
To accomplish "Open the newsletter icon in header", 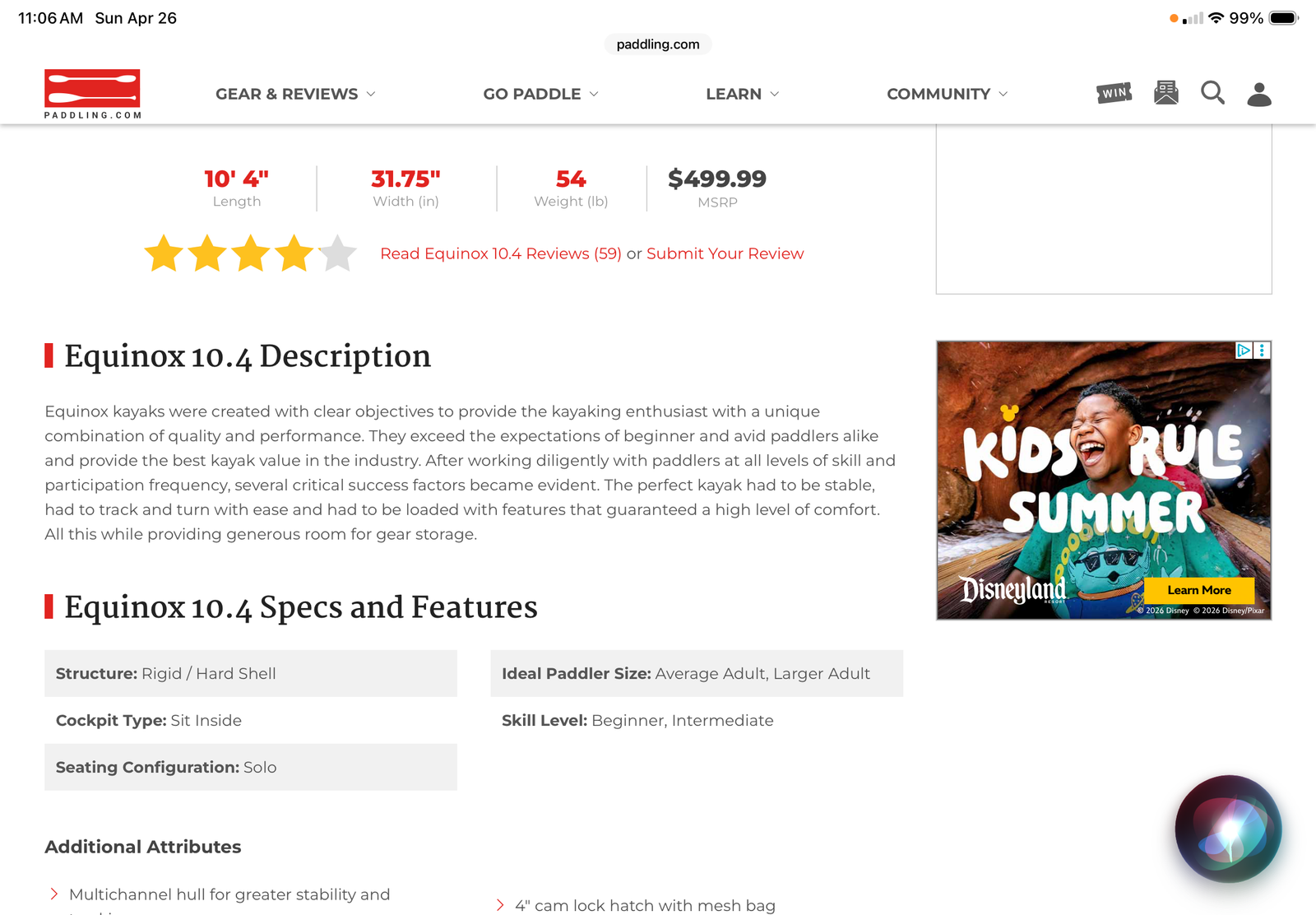I will tap(1165, 93).
